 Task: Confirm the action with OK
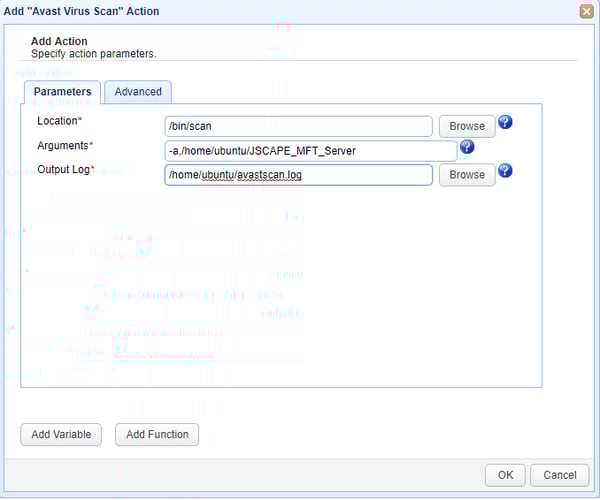(x=505, y=475)
